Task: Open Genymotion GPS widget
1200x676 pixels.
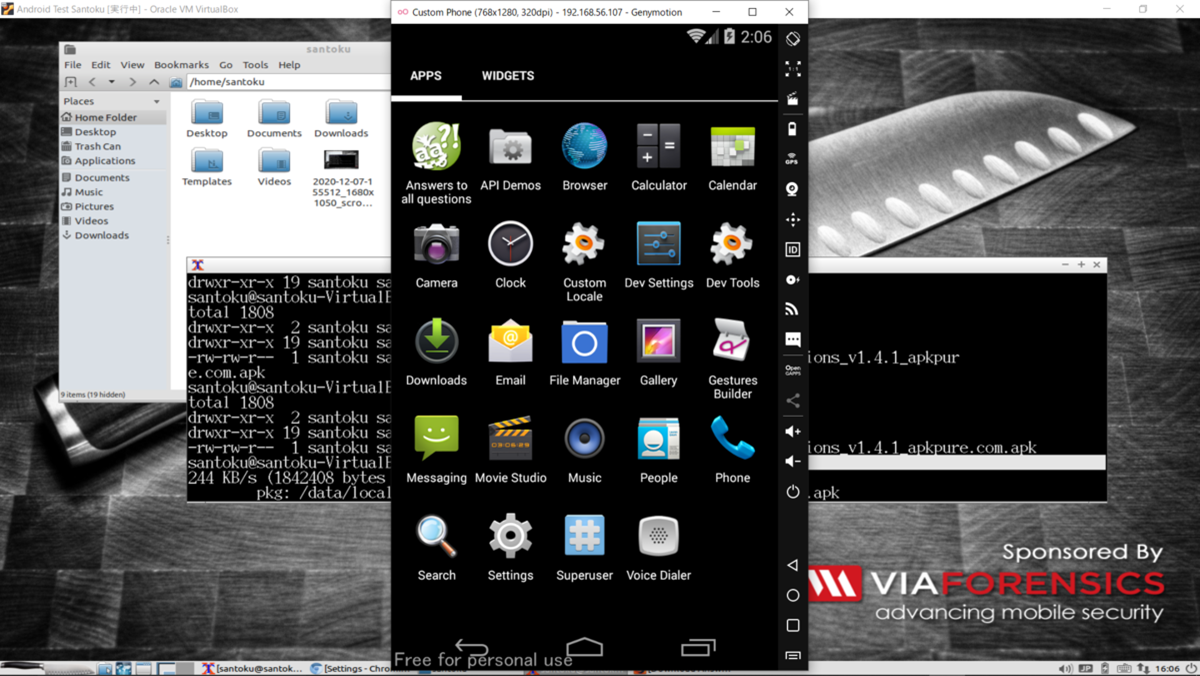Action: 793,158
